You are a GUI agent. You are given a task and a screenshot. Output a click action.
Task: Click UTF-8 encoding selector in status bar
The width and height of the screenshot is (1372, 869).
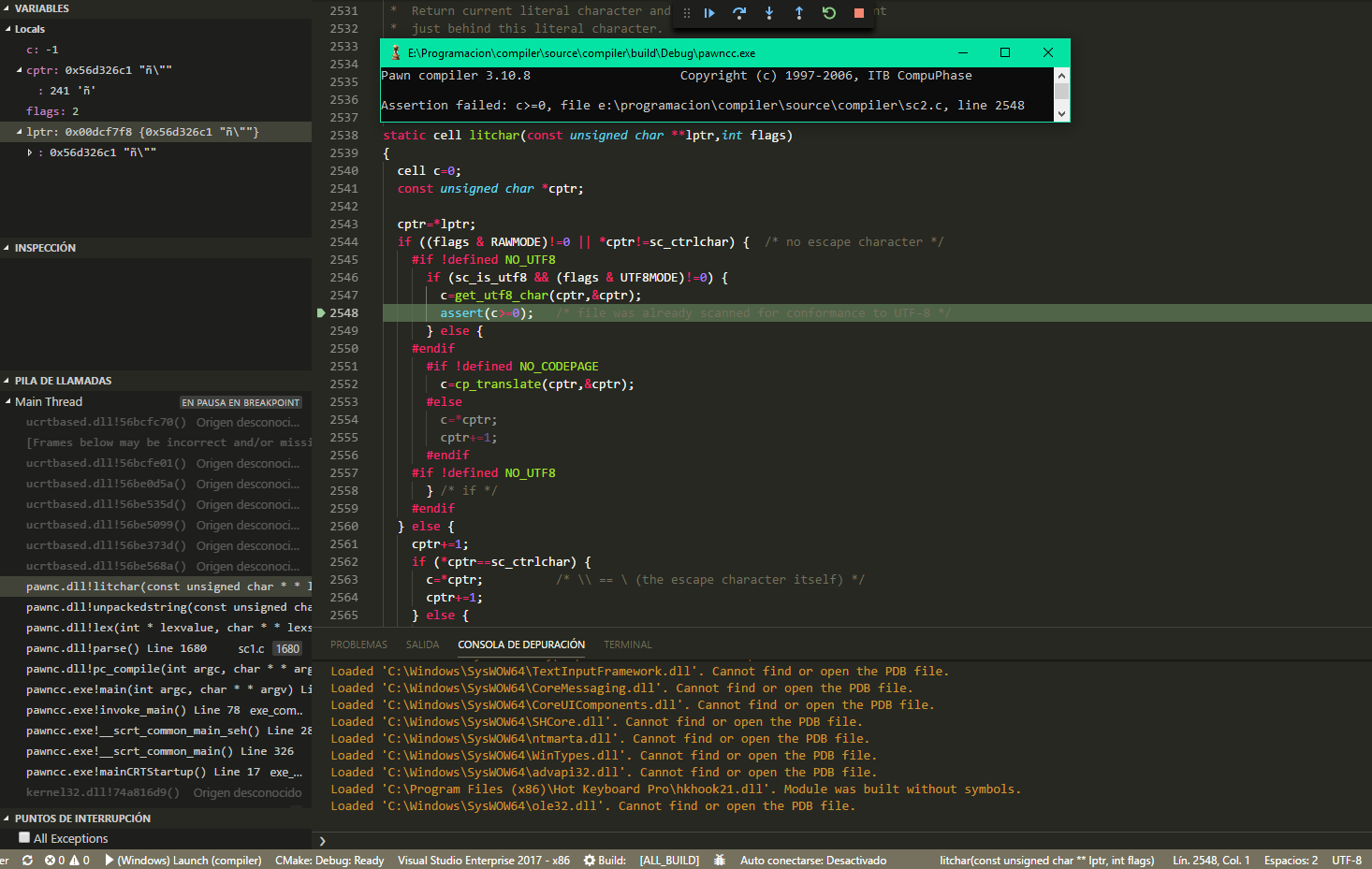1346,860
